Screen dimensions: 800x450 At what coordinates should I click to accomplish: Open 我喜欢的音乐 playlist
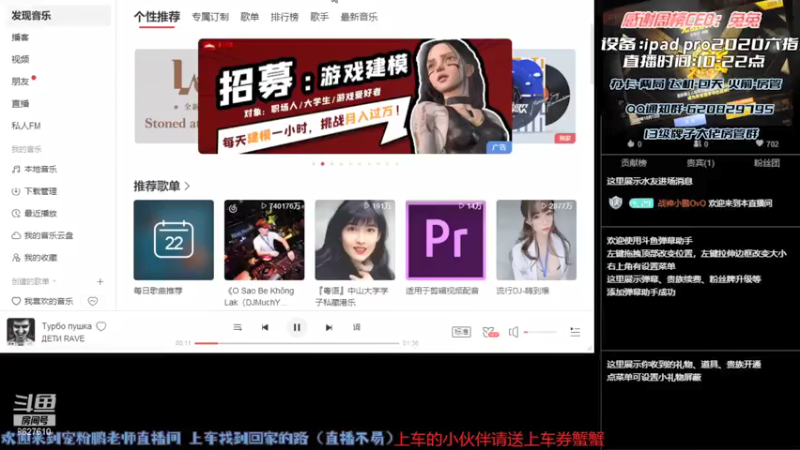click(x=43, y=301)
